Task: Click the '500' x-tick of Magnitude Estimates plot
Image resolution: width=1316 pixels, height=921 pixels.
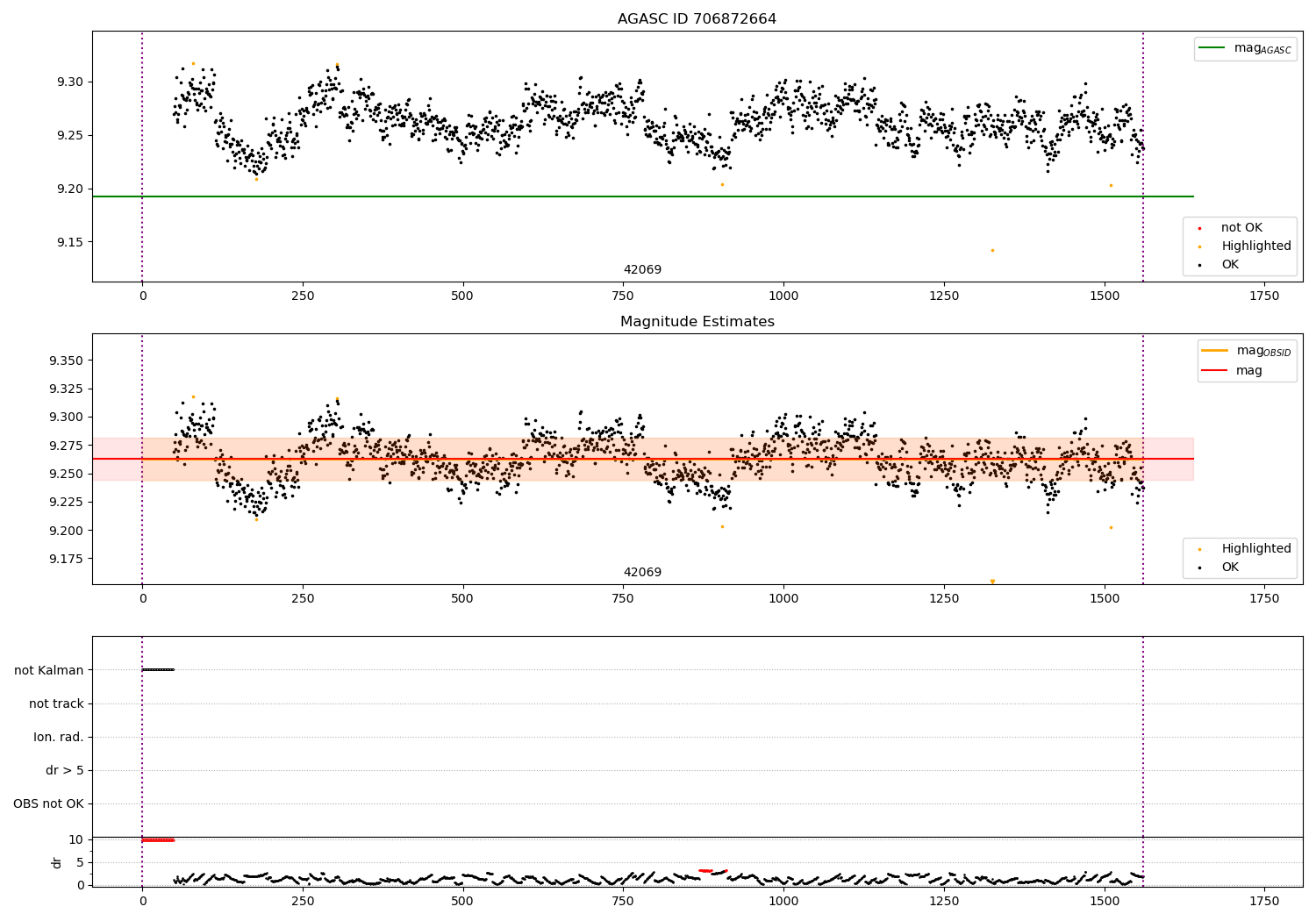Action: (x=462, y=598)
